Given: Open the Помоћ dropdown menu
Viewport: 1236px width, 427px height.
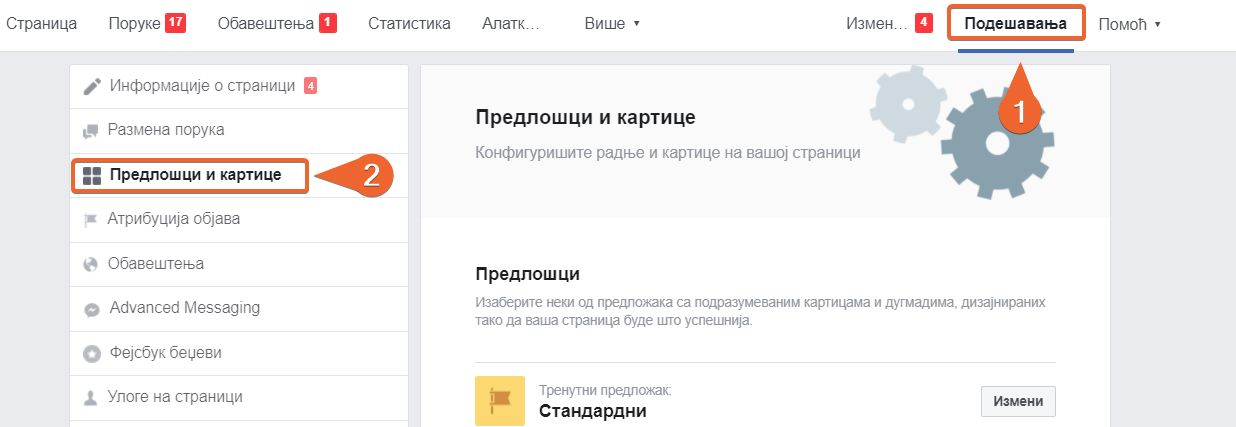Looking at the screenshot, I should 1129,23.
